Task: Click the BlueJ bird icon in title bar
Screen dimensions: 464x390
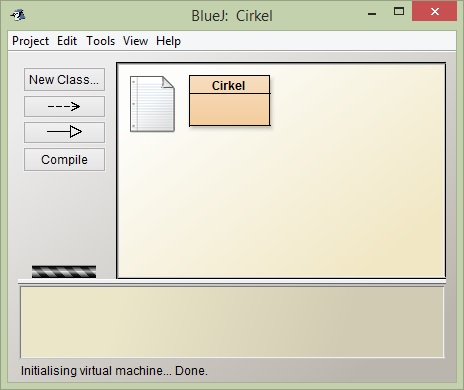Action: coord(18,15)
